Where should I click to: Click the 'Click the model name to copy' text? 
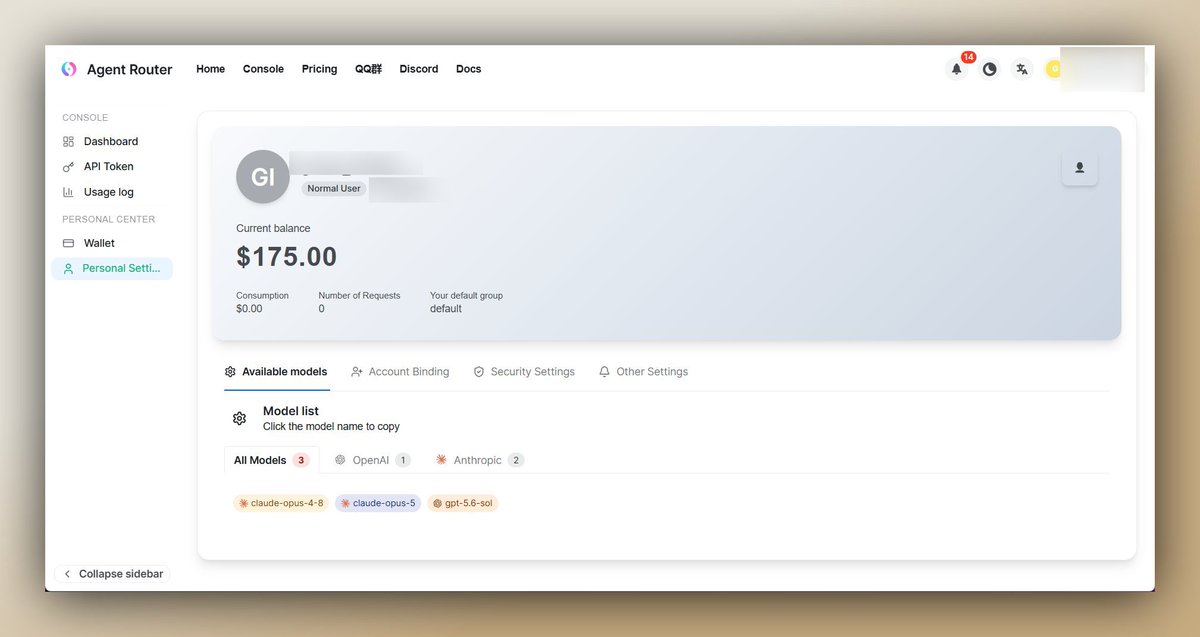pyautogui.click(x=331, y=426)
